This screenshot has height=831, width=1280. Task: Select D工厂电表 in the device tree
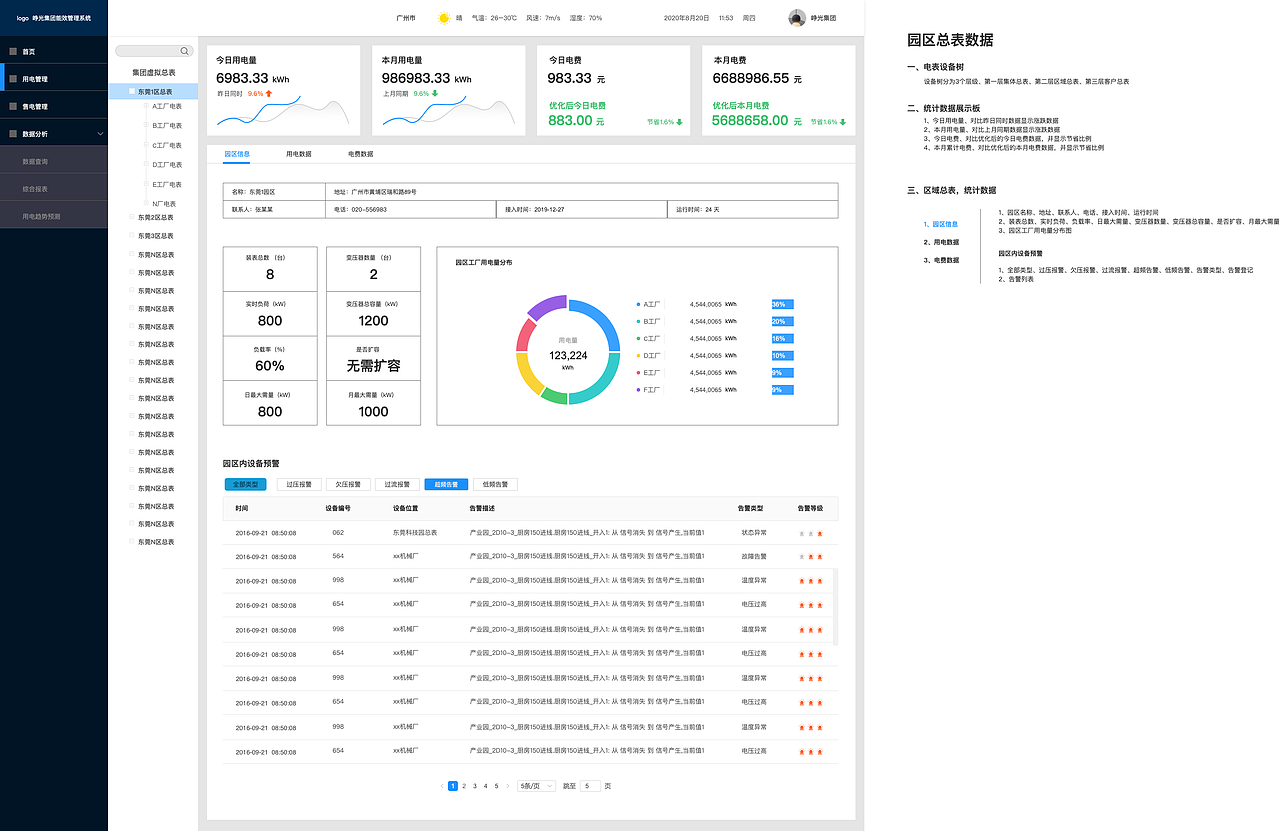[x=167, y=165]
